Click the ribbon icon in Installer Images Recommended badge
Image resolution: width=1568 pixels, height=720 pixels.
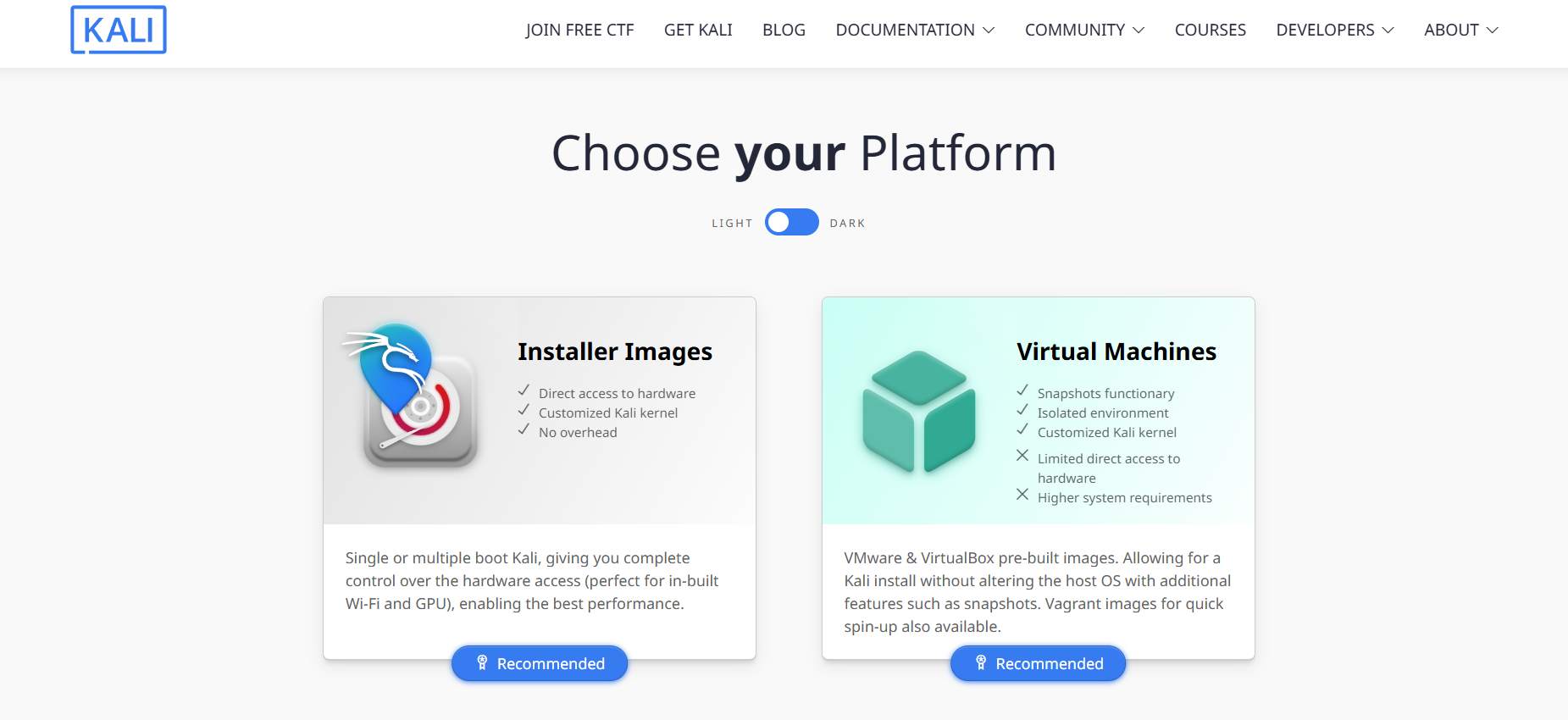click(x=482, y=662)
